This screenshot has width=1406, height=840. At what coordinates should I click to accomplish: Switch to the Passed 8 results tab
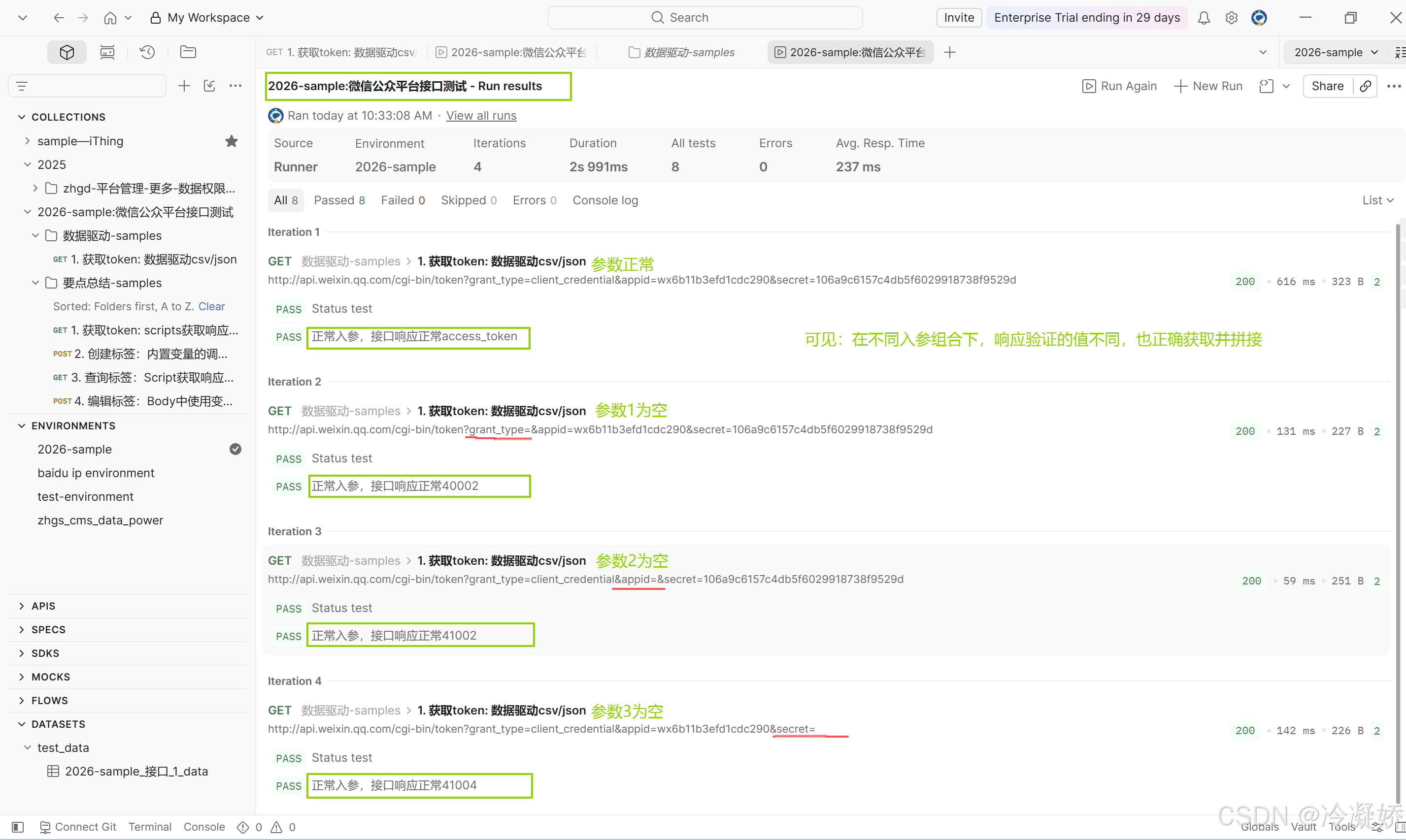coord(339,200)
